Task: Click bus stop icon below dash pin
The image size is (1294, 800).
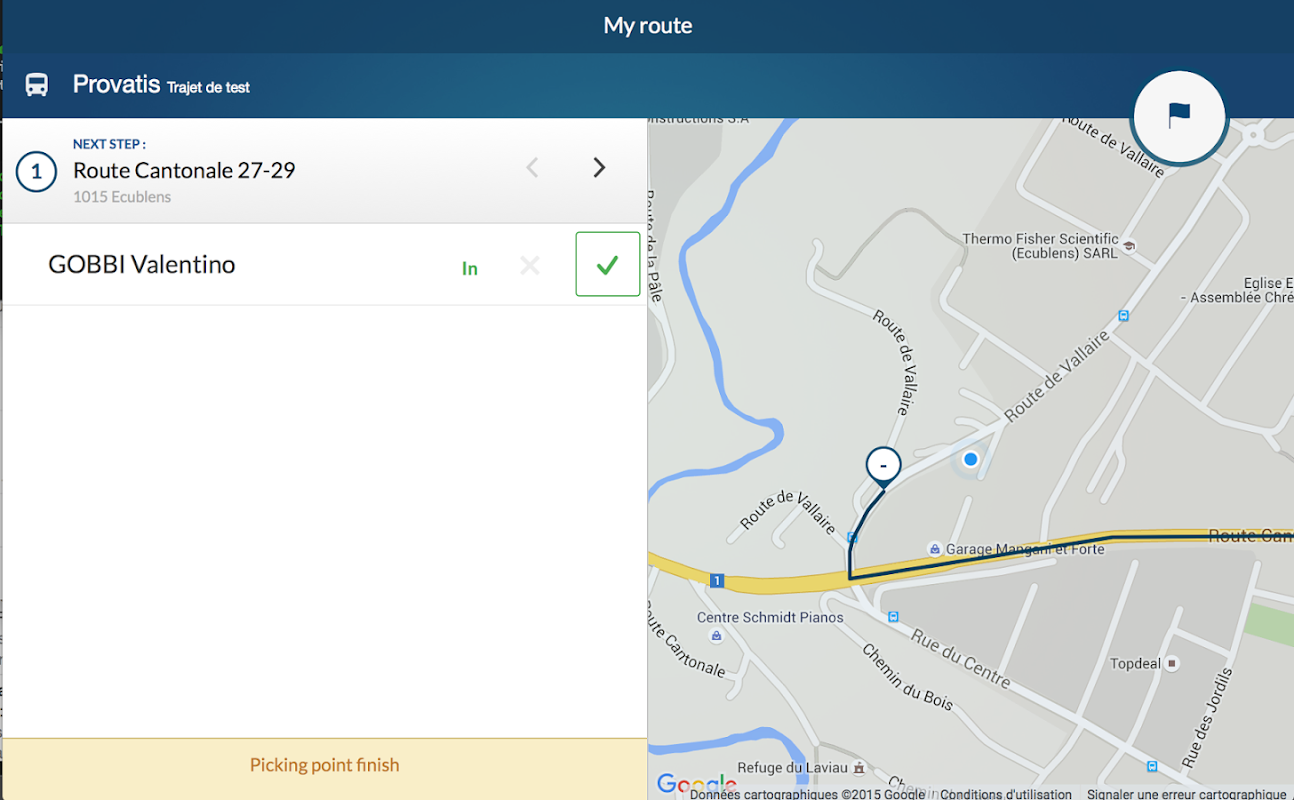Action: click(x=851, y=537)
